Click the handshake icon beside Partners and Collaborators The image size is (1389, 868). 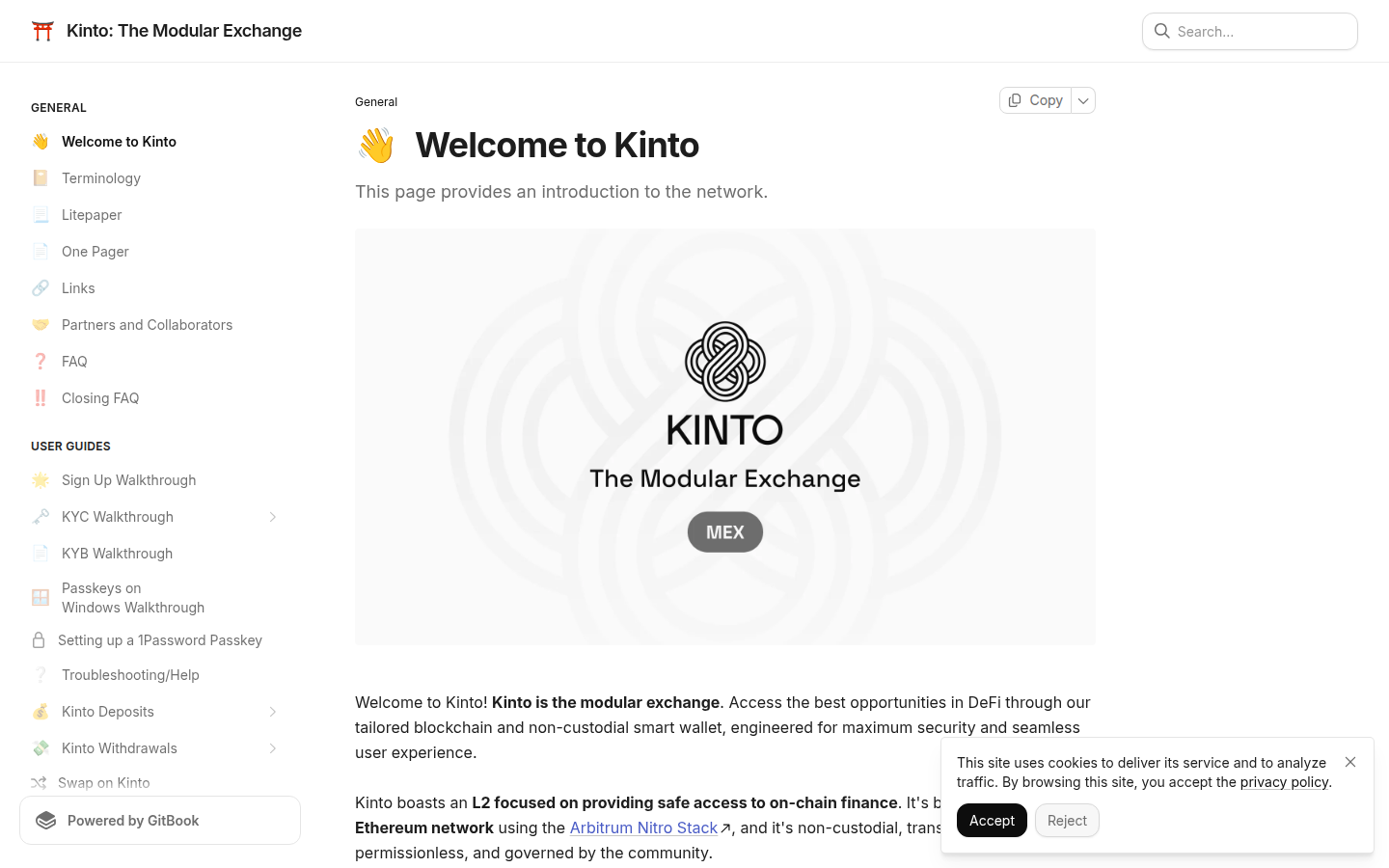(x=41, y=325)
